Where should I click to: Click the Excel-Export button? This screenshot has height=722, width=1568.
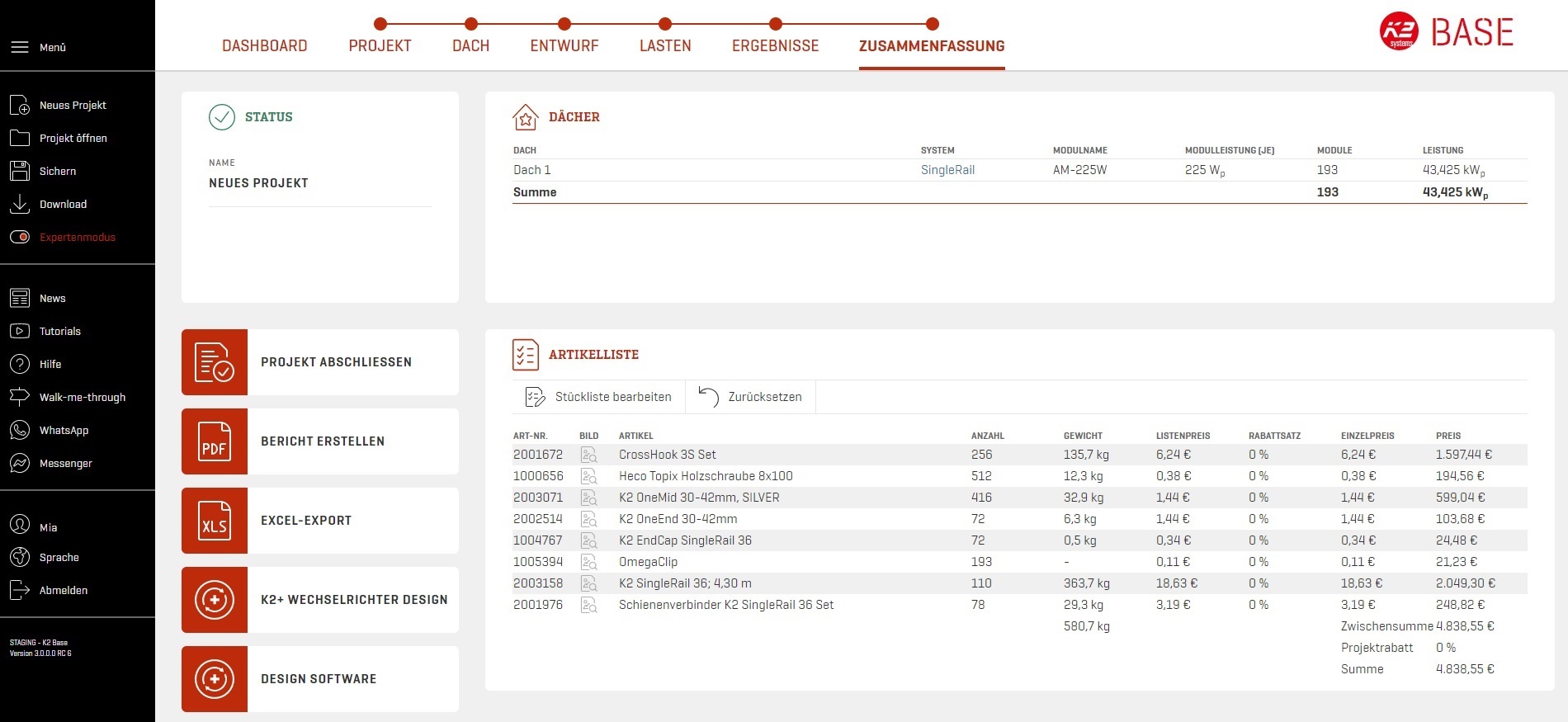(x=320, y=521)
